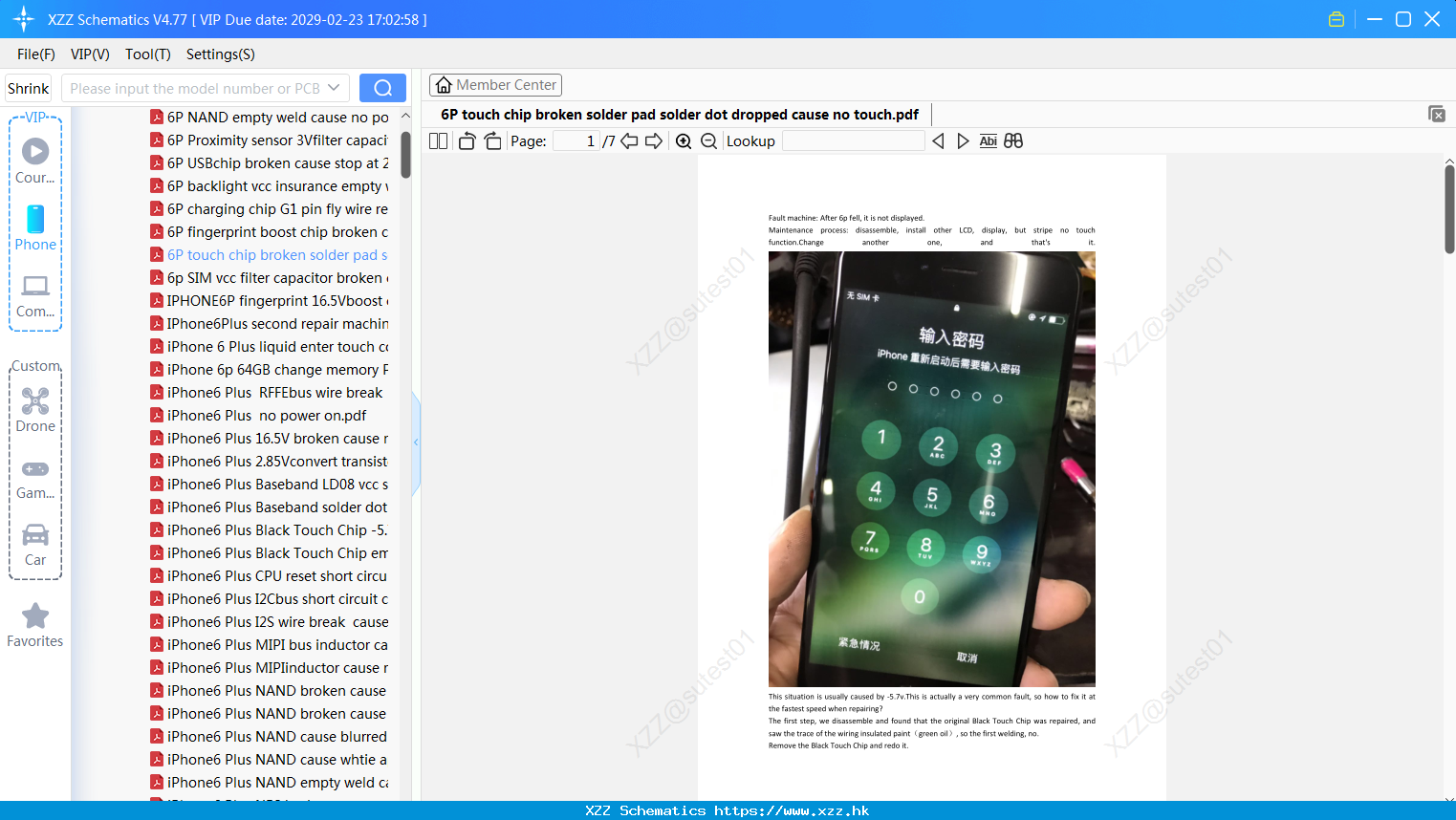Open 'iPhone 6 Plus liquid enter touch' file
The image size is (1456, 820).
point(270,347)
